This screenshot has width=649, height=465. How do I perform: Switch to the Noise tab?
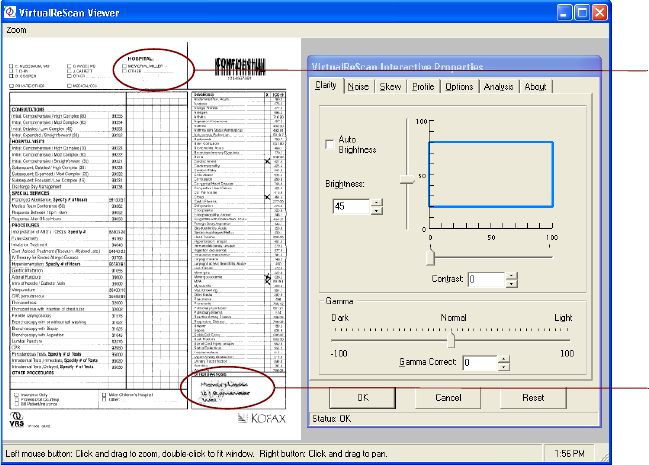point(357,87)
